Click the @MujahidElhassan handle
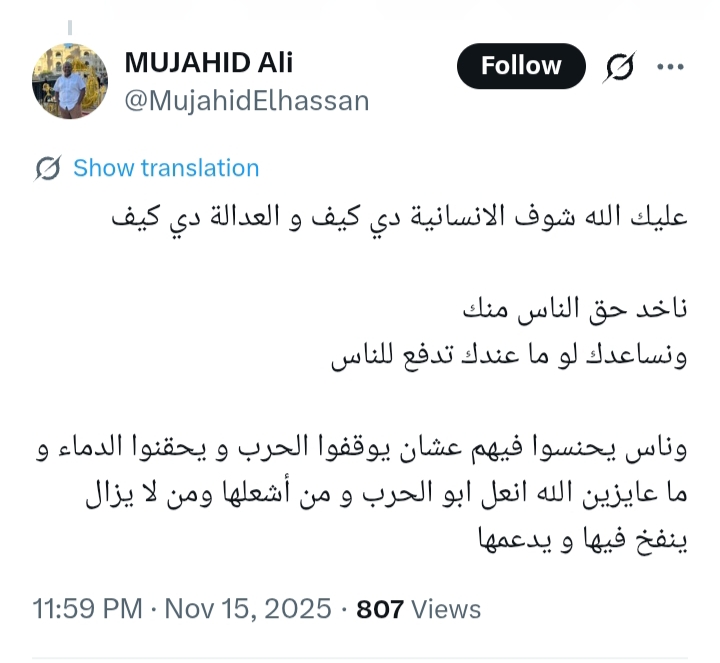Screen dimensions: 720x663 click(x=246, y=100)
